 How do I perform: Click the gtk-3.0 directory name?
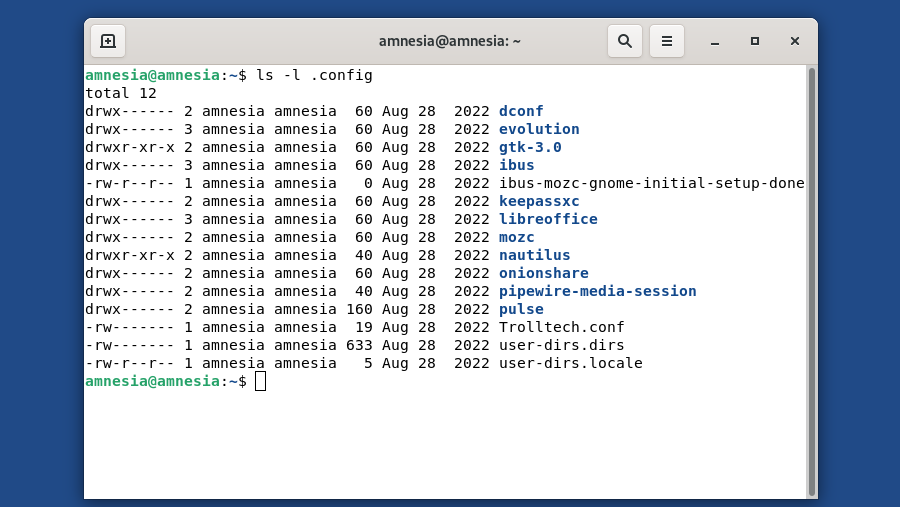530,147
